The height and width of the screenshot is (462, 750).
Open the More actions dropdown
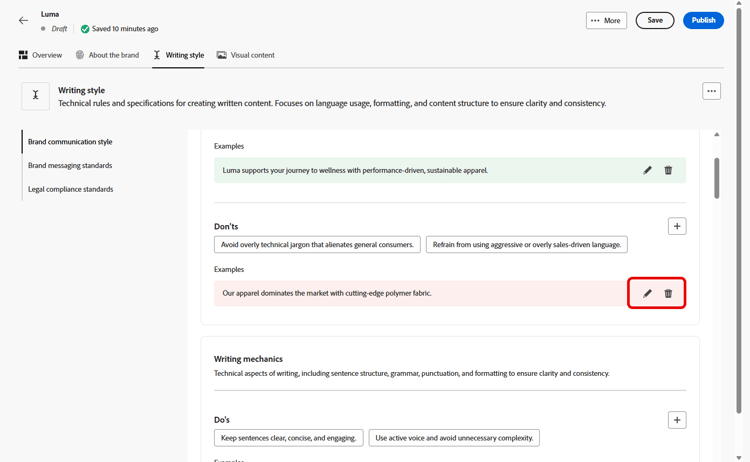(x=606, y=20)
